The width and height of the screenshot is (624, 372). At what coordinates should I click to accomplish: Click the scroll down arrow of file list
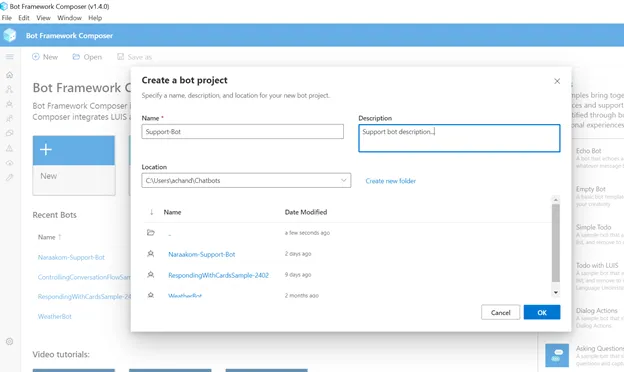[x=556, y=292]
